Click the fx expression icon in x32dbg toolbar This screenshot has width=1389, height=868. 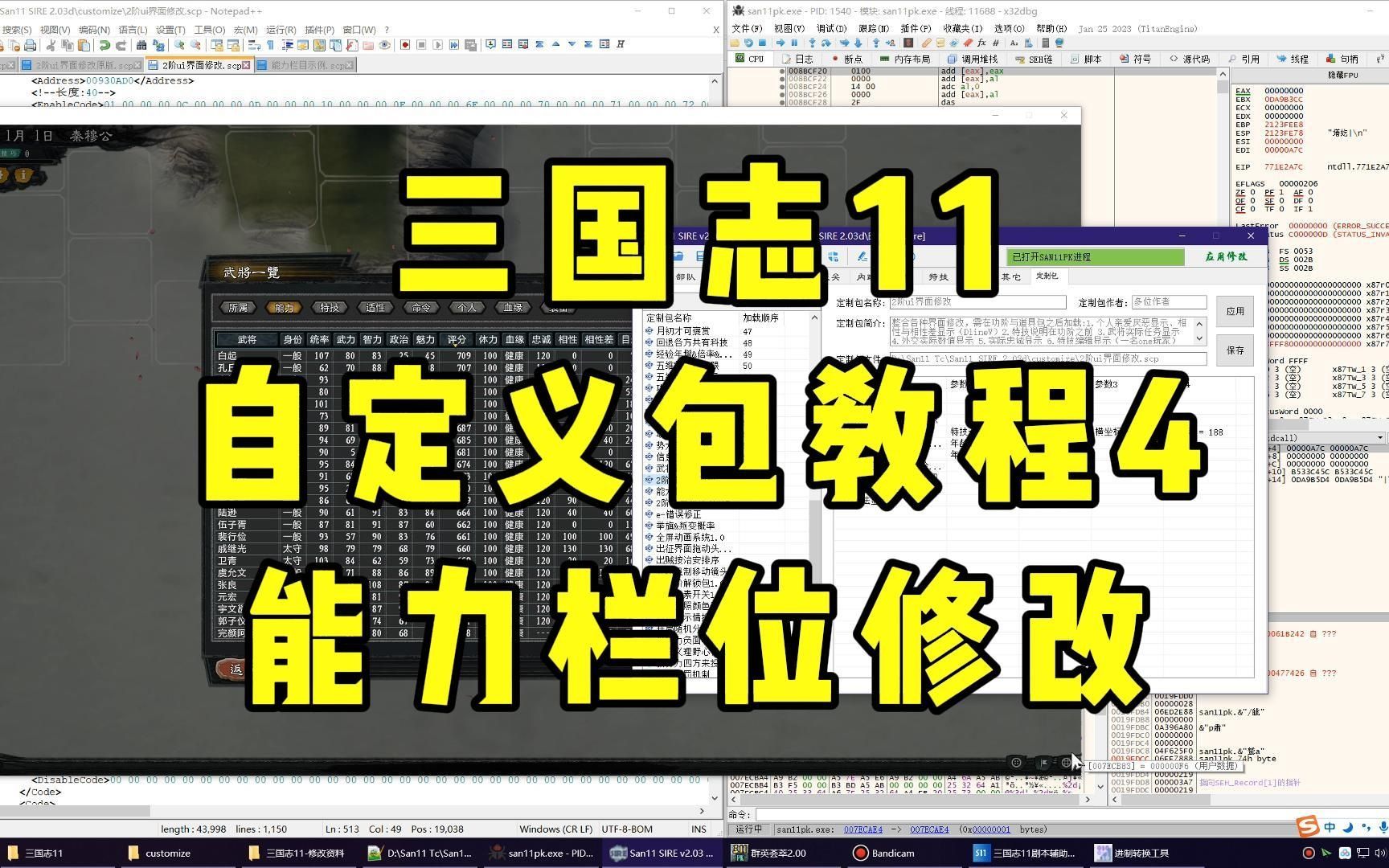(983, 43)
